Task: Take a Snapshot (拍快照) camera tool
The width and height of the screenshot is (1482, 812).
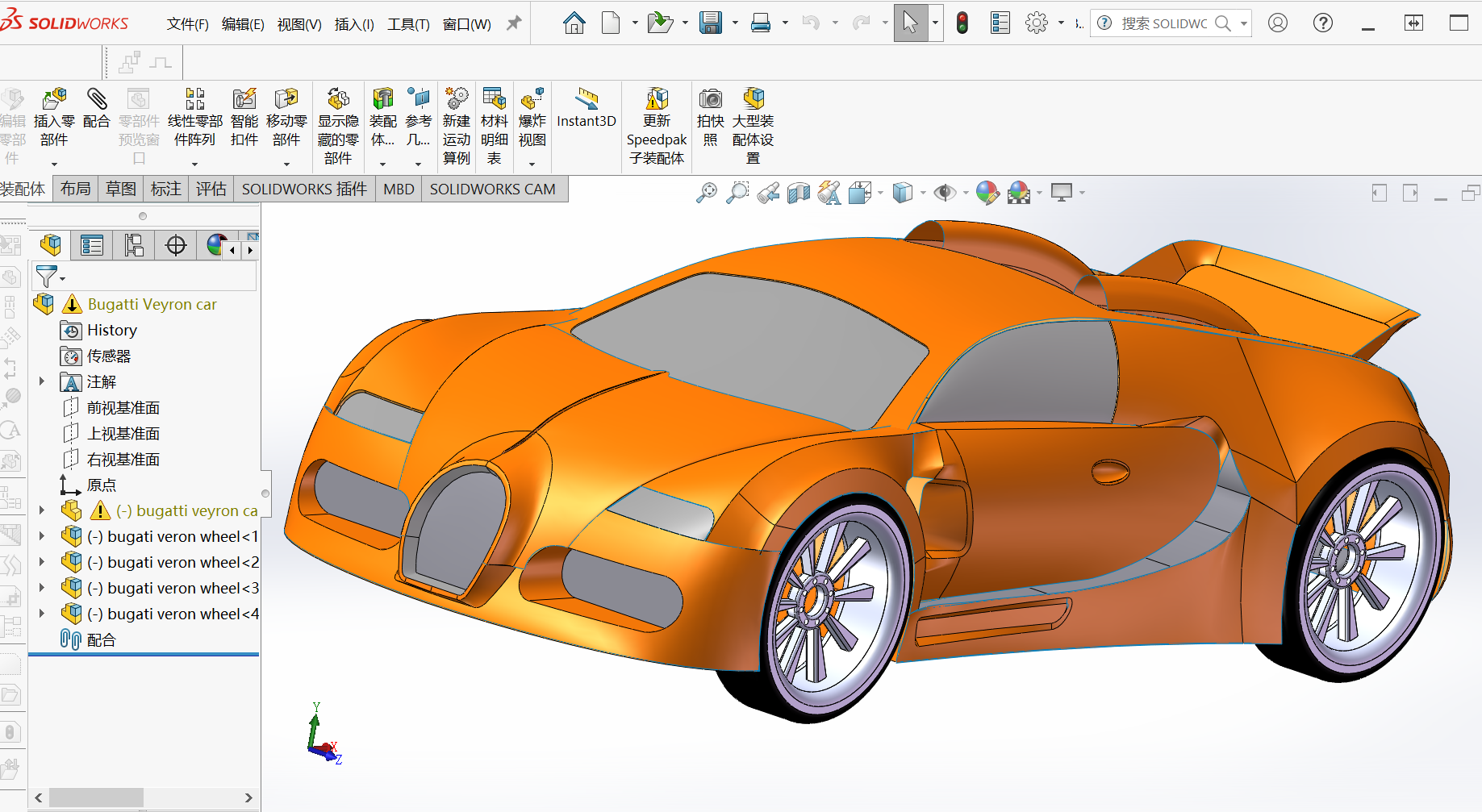Action: click(x=711, y=118)
